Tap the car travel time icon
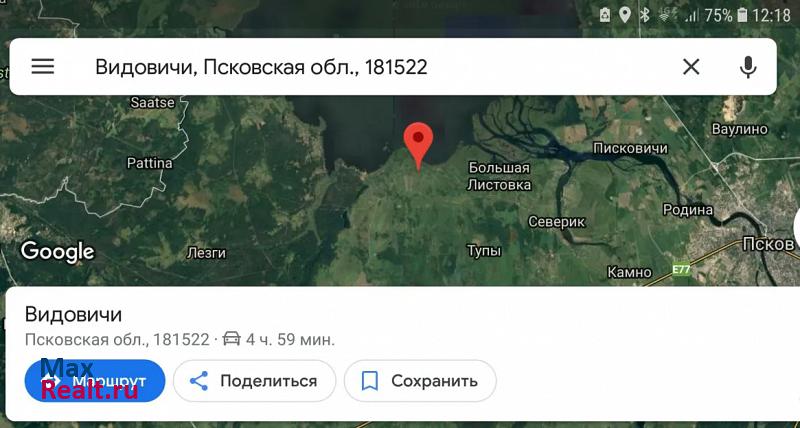 pos(232,339)
